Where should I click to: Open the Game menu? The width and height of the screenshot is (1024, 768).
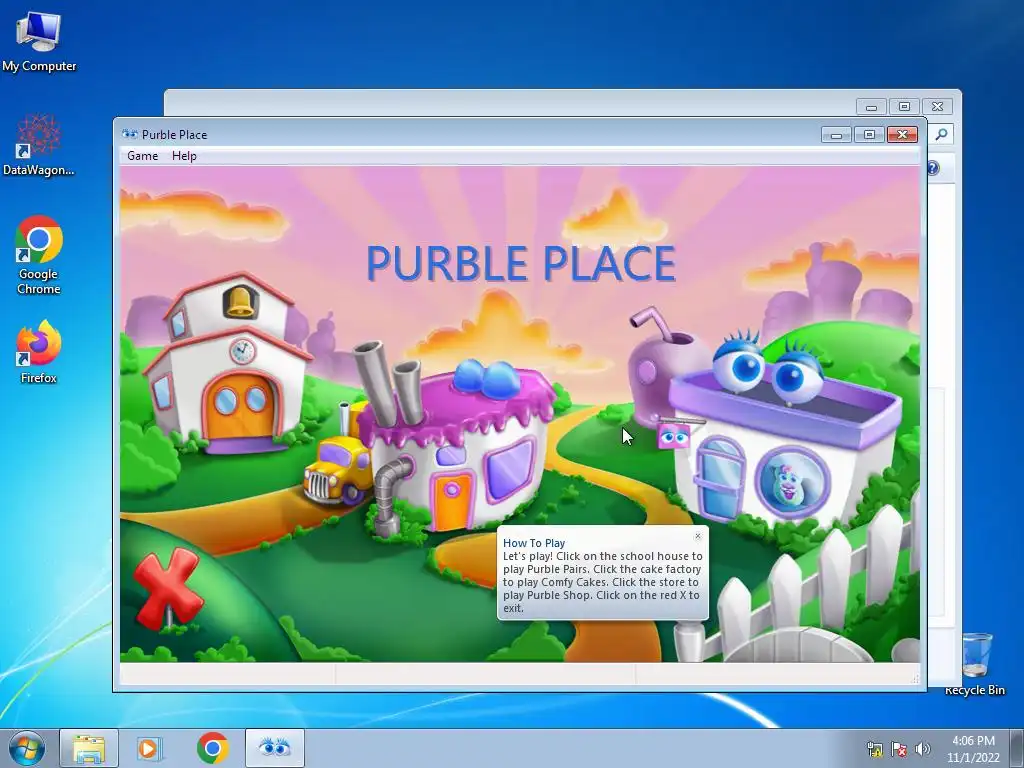(142, 155)
